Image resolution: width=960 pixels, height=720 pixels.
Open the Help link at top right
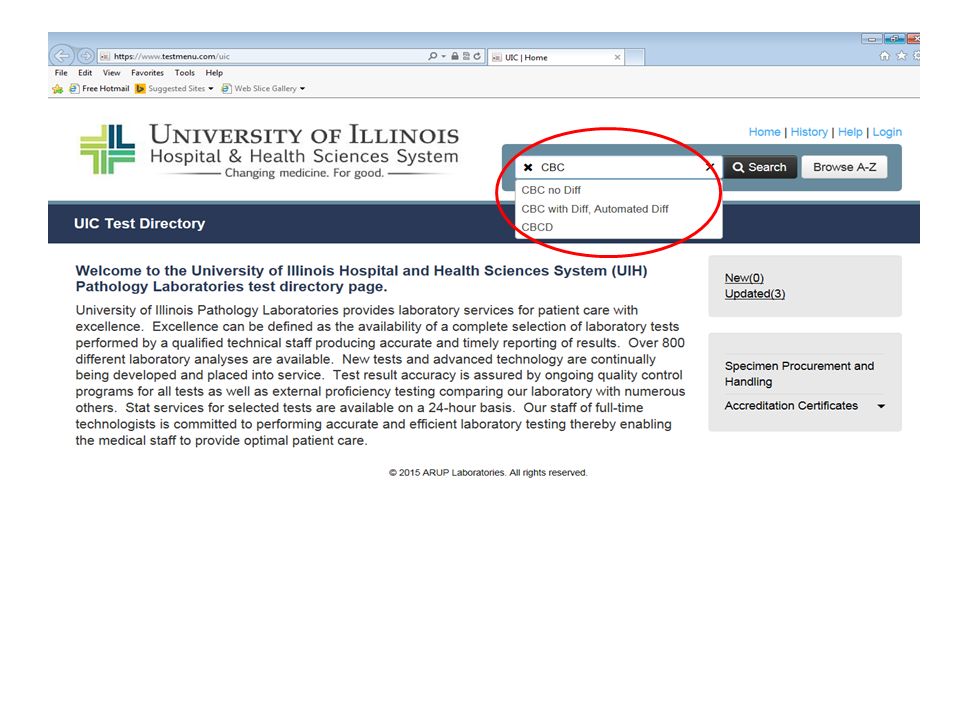[850, 132]
